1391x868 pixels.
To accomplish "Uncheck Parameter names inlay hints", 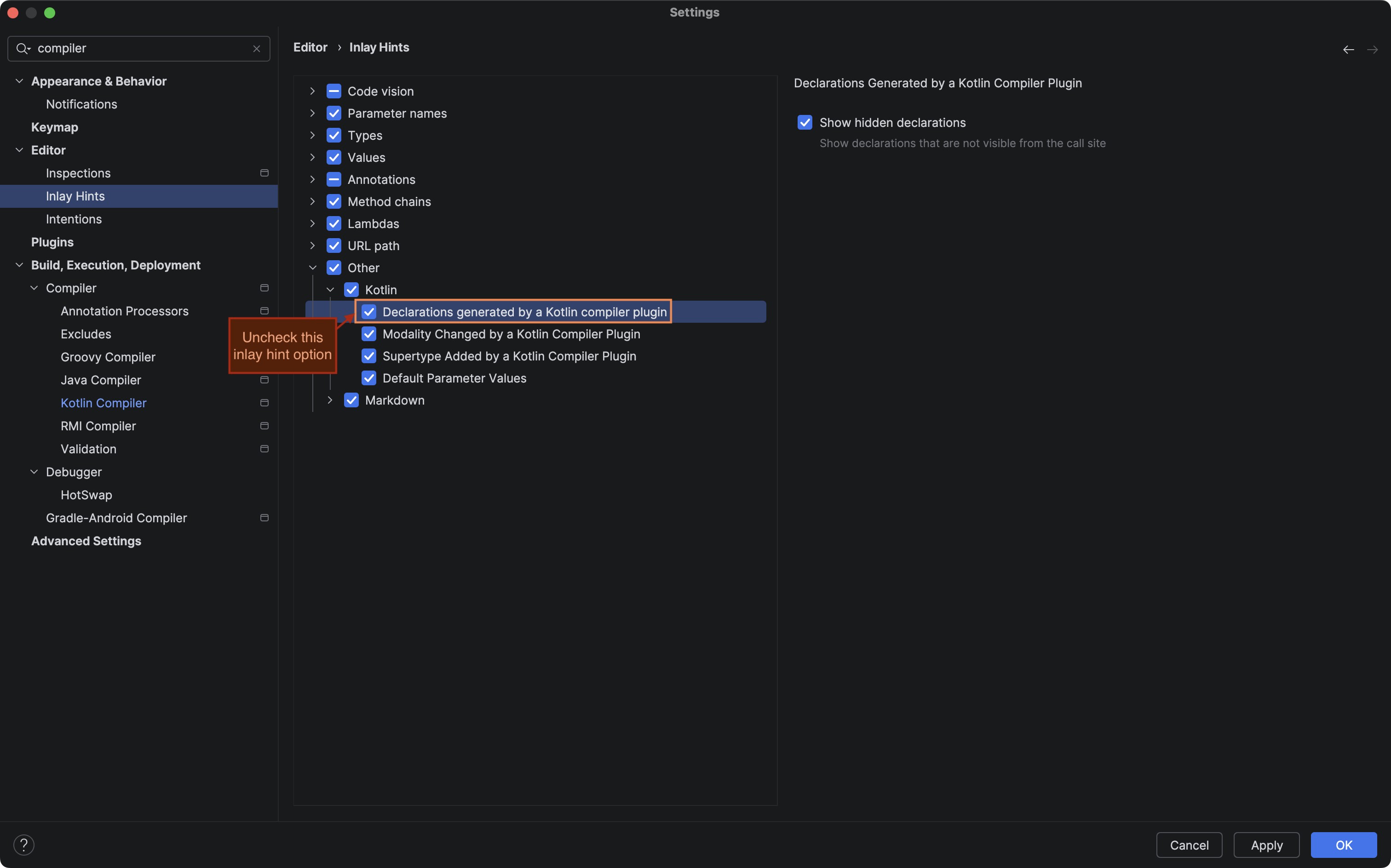I will 333,113.
